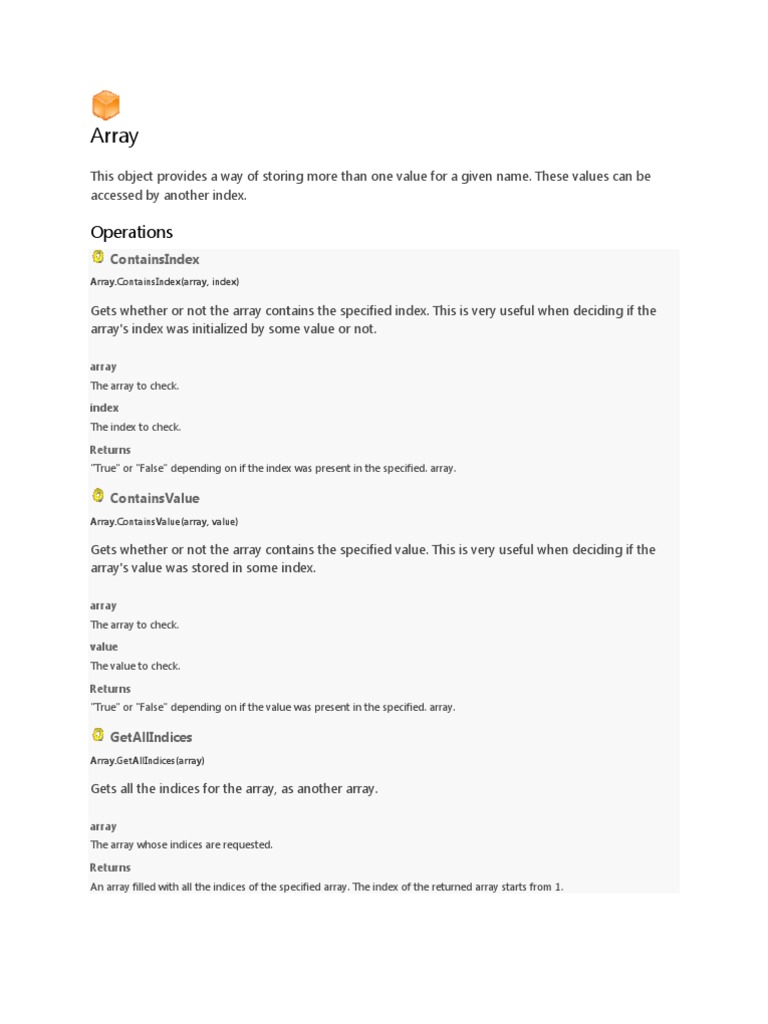Click the Array page title
The image size is (768, 1024).
pos(114,136)
